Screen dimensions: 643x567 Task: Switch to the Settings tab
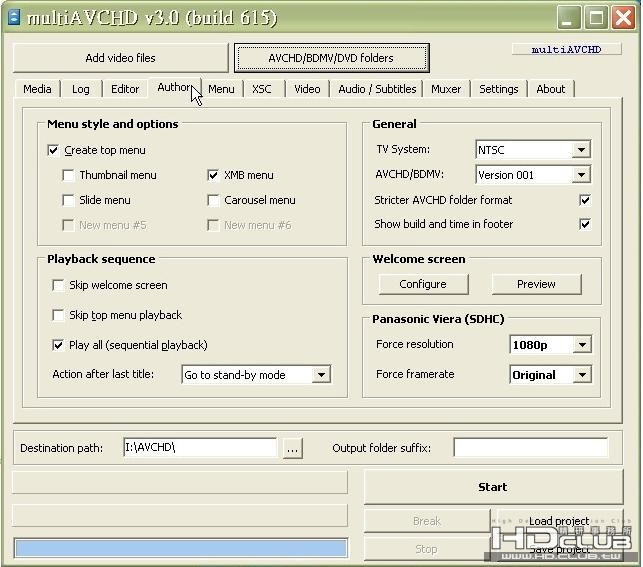[499, 89]
